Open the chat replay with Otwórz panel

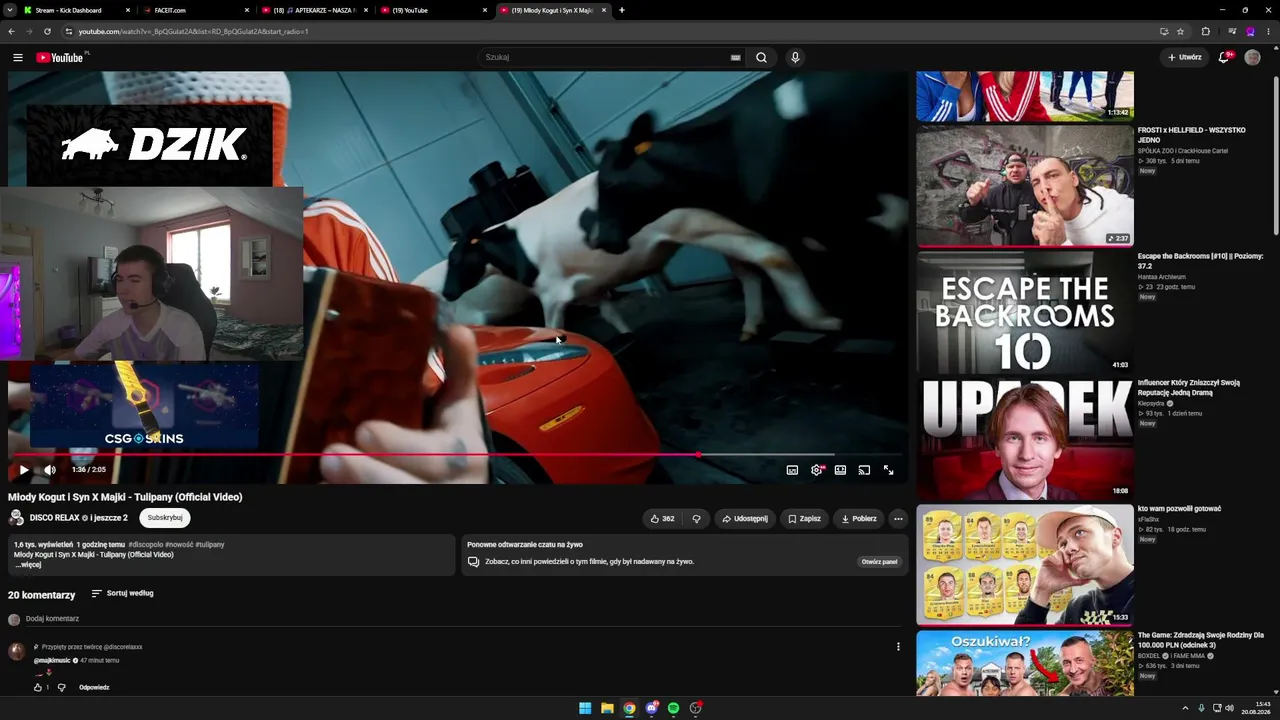(879, 562)
